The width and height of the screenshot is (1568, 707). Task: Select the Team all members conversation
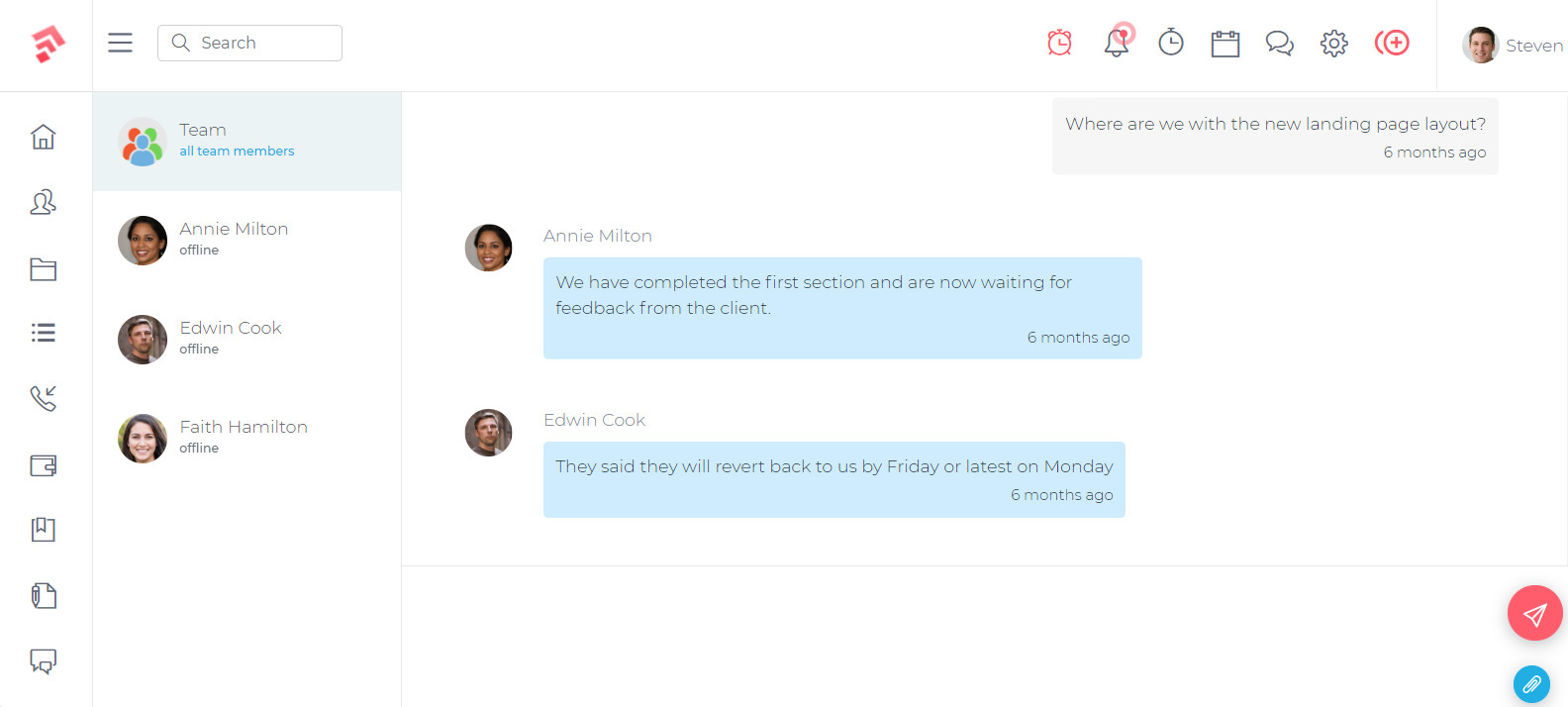[246, 141]
